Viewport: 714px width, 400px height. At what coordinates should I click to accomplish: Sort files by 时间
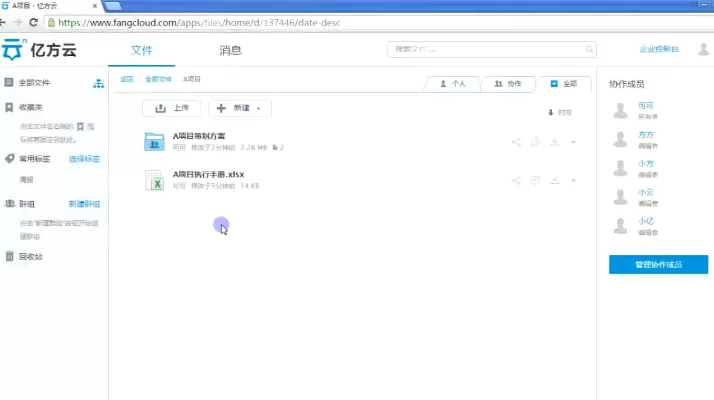[560, 112]
